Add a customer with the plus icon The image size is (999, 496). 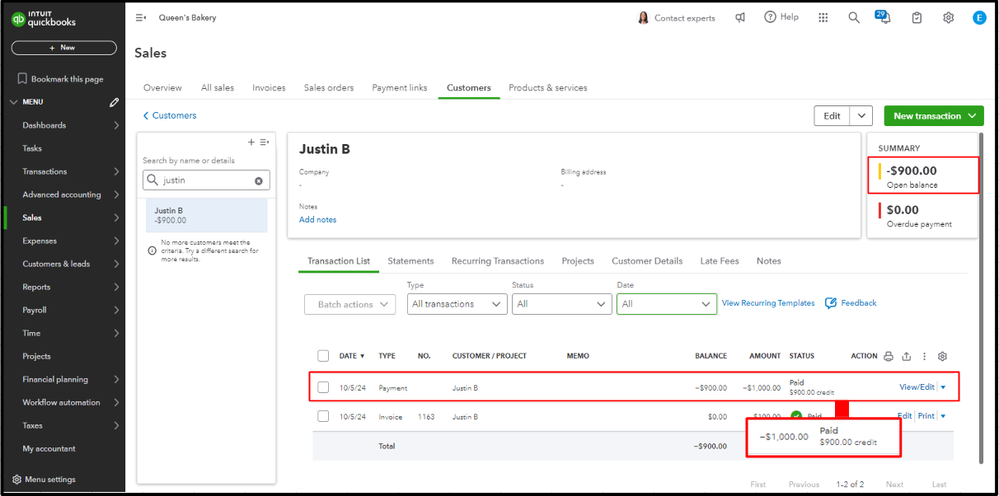(x=251, y=142)
